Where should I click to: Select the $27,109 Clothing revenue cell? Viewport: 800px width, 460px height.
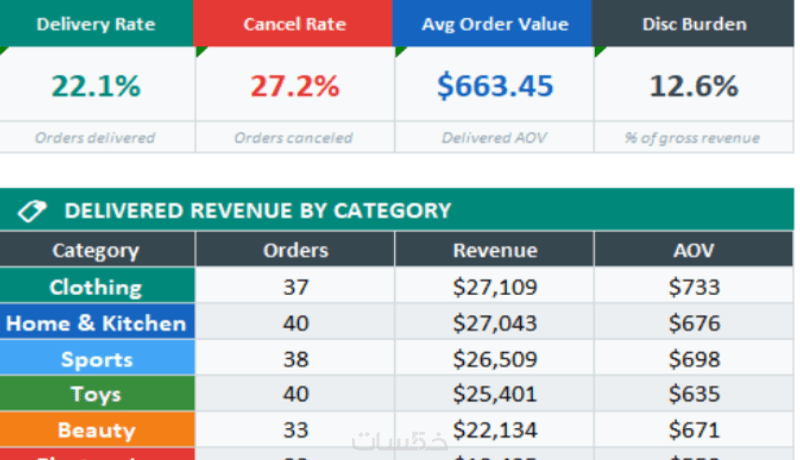[494, 287]
